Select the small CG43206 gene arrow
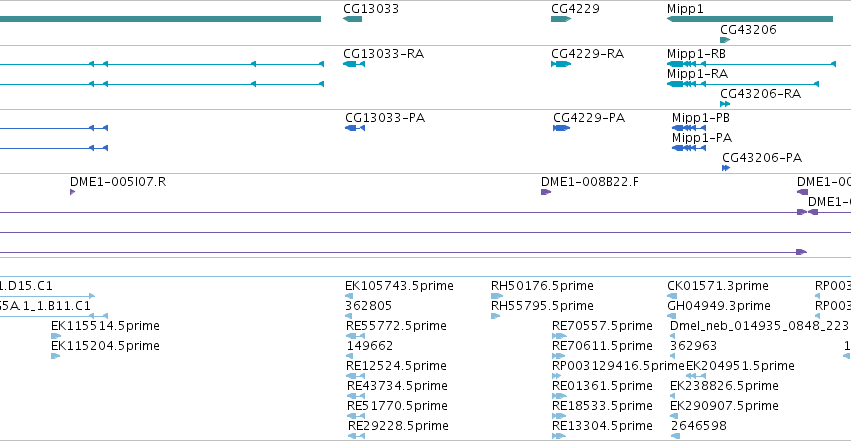The image size is (851, 441). (725, 40)
